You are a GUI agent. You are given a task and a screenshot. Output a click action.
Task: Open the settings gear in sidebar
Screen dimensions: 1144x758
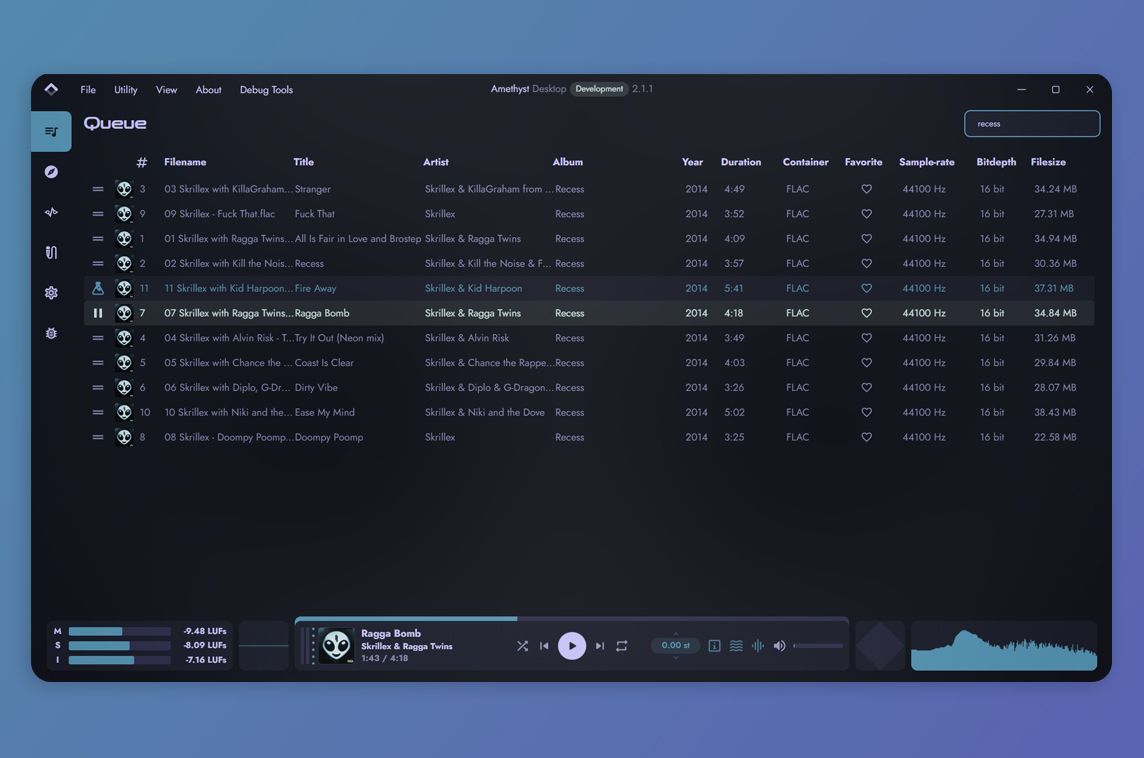(51, 293)
